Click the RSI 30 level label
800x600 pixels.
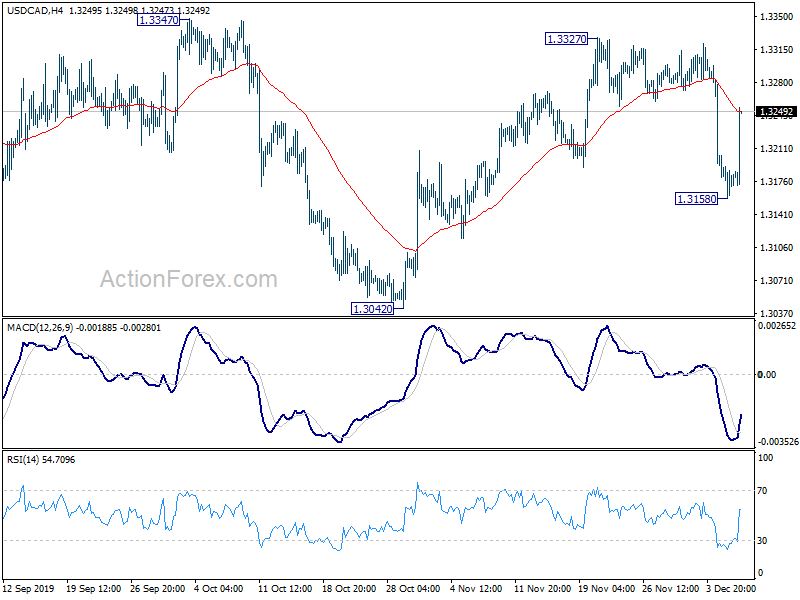tap(762, 540)
